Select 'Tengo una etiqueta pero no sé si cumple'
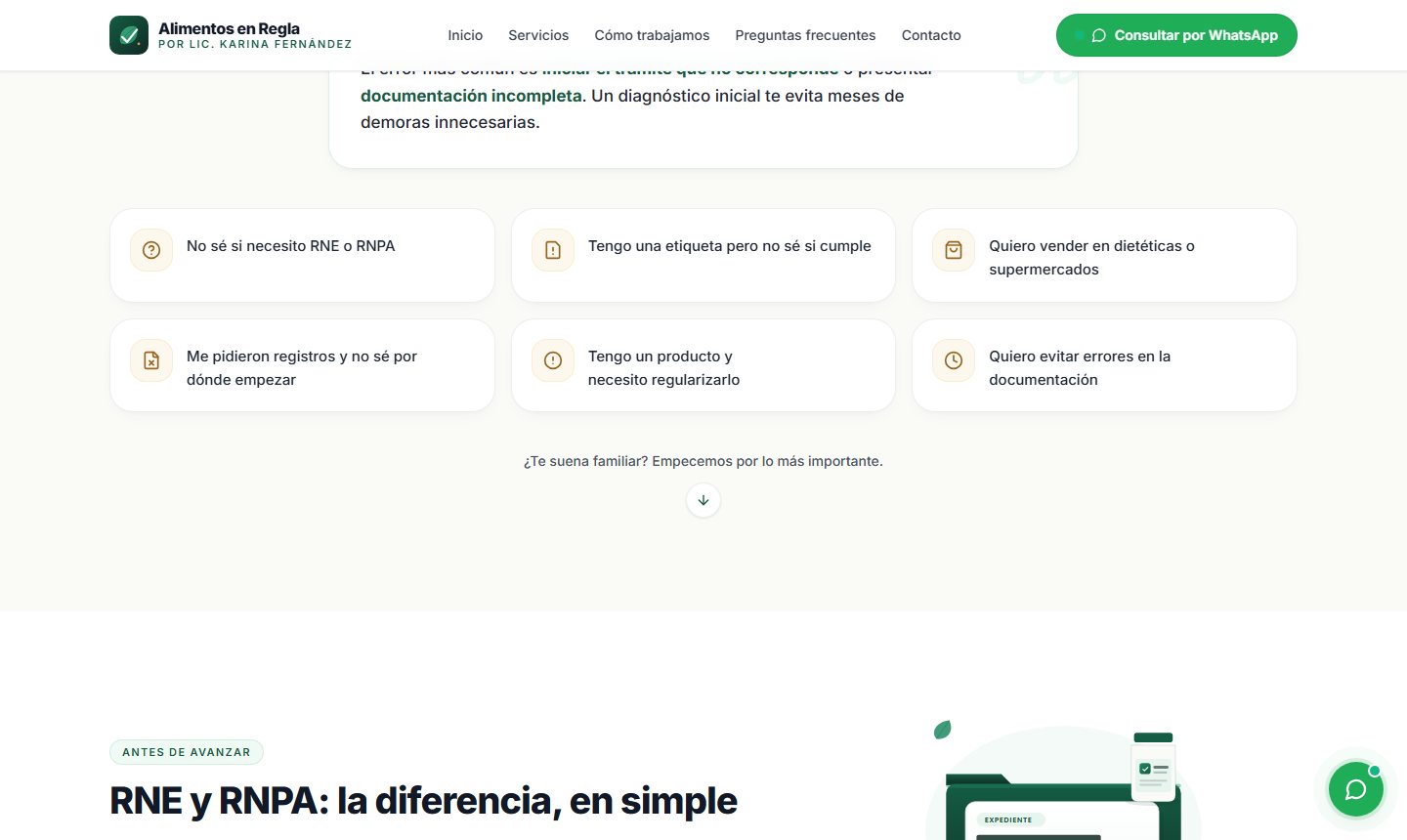Image resolution: width=1407 pixels, height=840 pixels. pos(729,246)
